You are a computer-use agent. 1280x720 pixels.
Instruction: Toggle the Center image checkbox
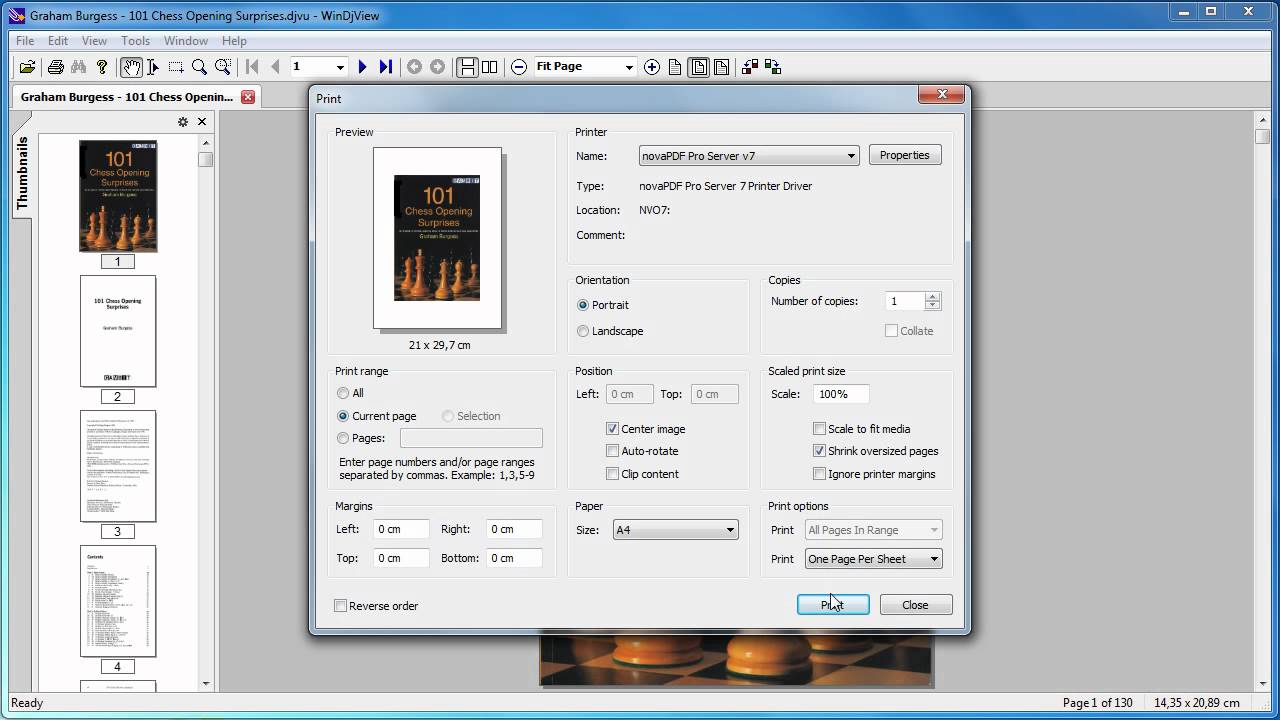[x=613, y=429]
